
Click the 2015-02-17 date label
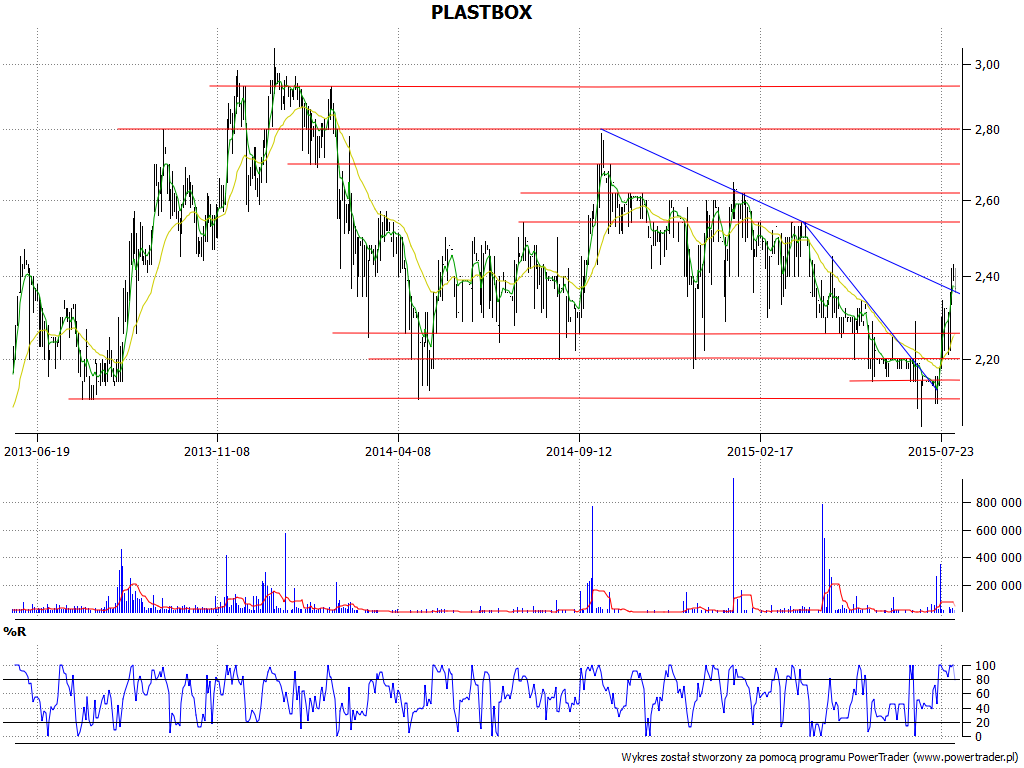point(760,451)
